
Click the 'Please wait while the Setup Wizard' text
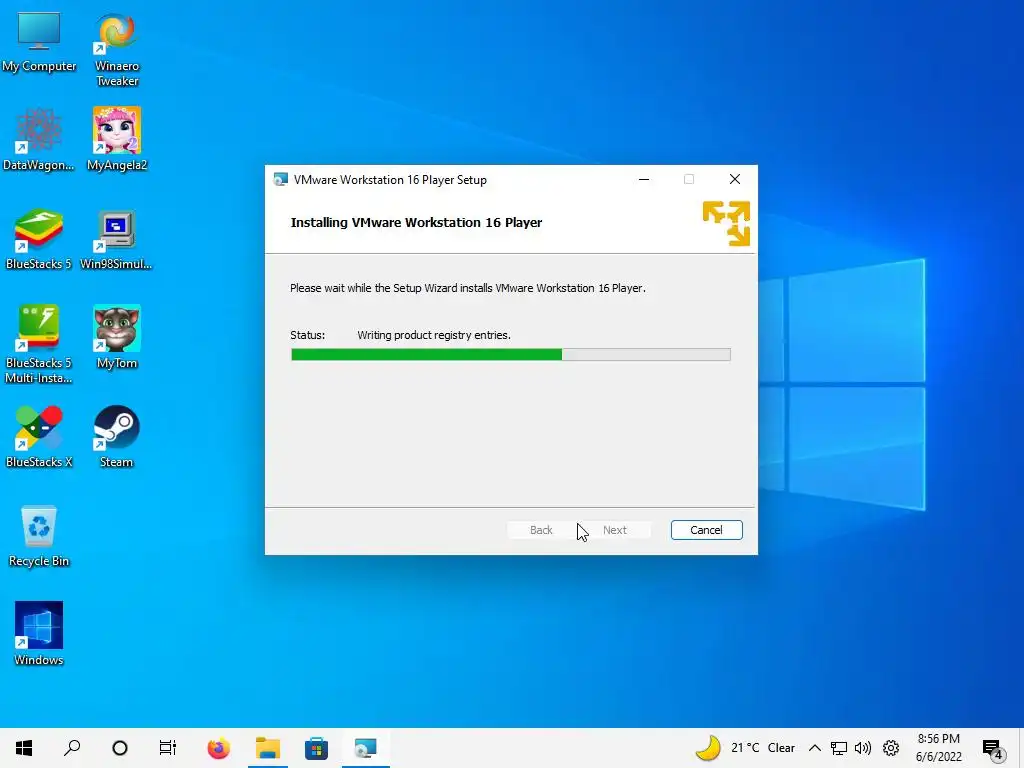[468, 288]
